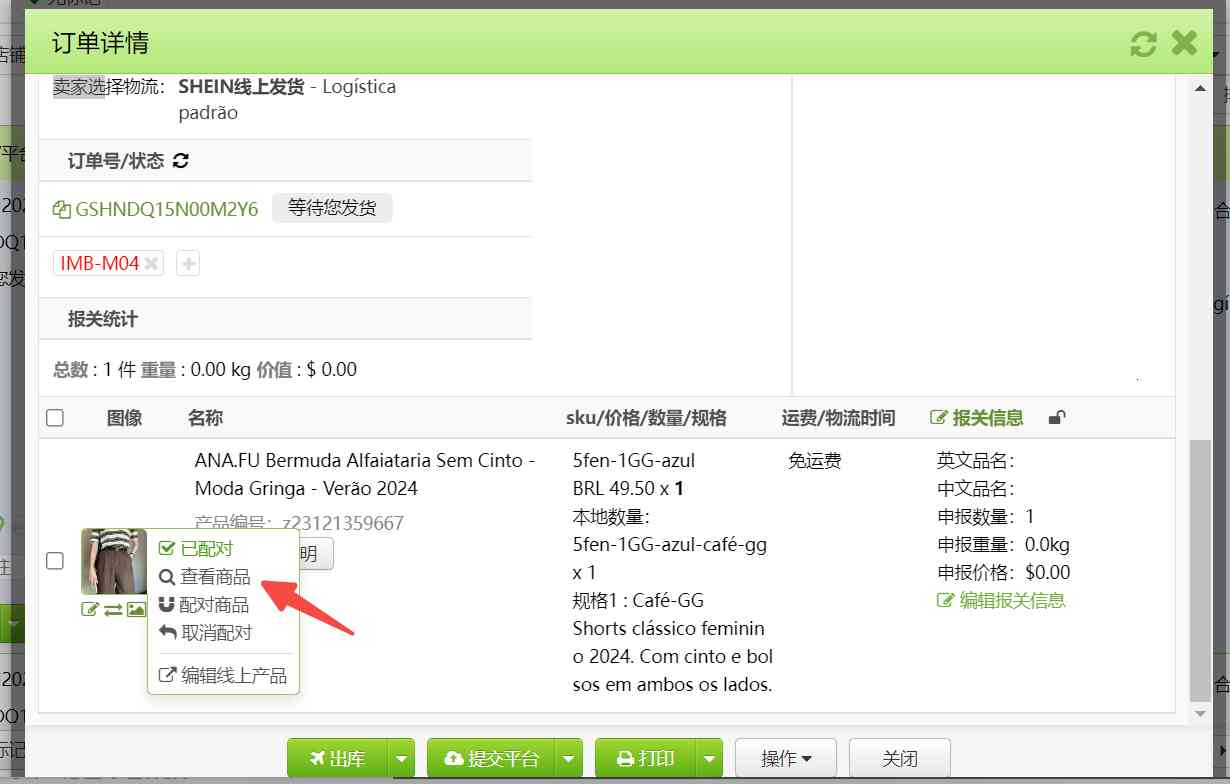Add a new tag with the plus icon
The image size is (1230, 784).
[x=188, y=264]
